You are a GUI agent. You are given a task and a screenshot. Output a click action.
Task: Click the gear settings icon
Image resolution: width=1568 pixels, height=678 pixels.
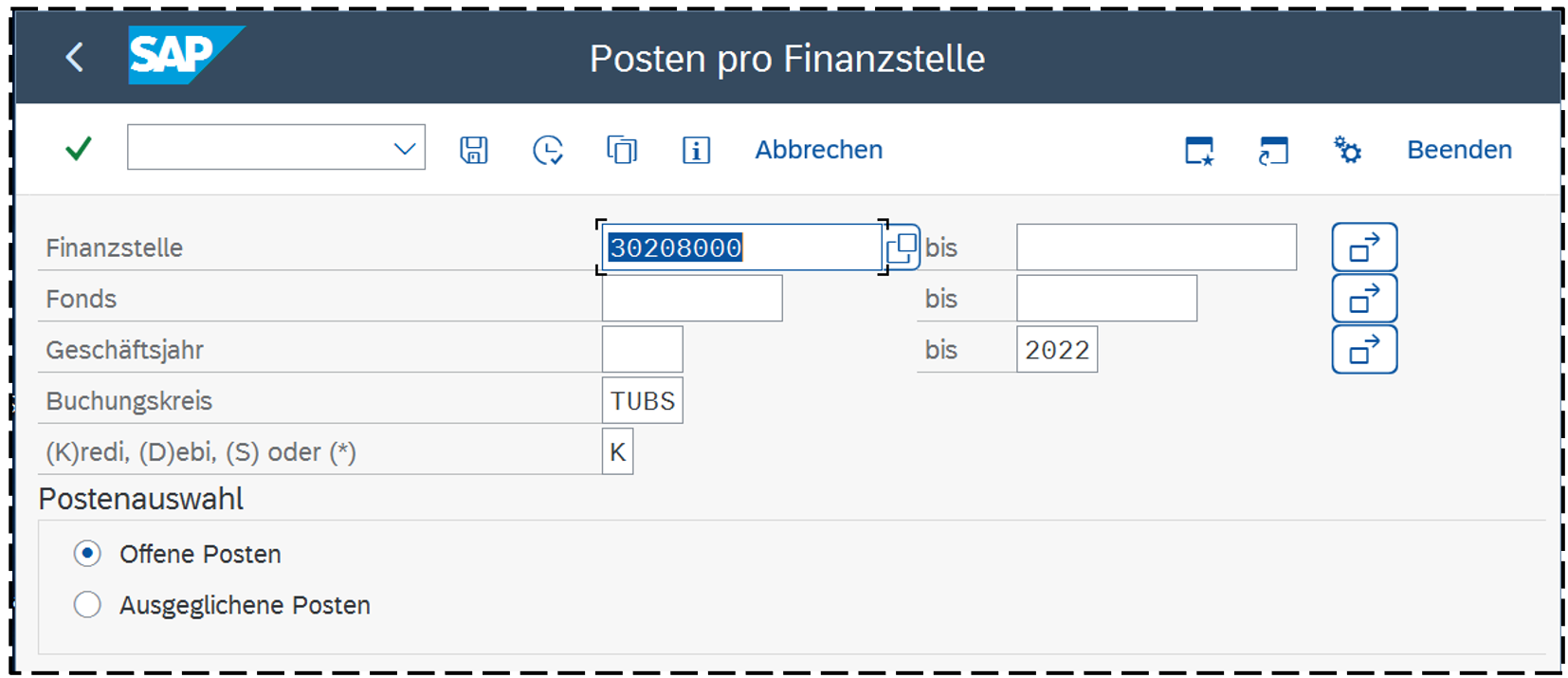(1347, 150)
